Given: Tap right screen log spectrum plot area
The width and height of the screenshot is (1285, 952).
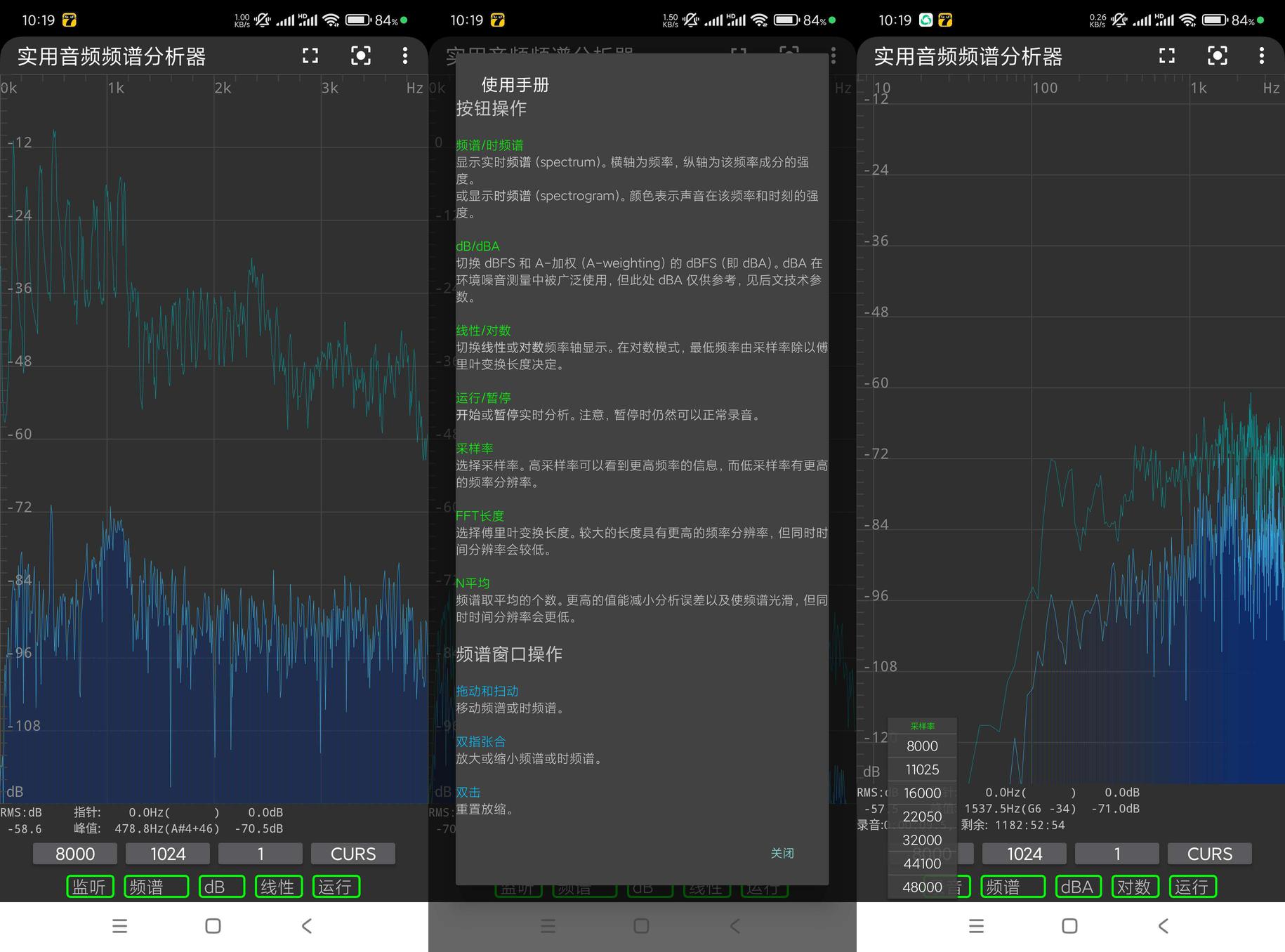Looking at the screenshot, I should pyautogui.click(x=1071, y=430).
